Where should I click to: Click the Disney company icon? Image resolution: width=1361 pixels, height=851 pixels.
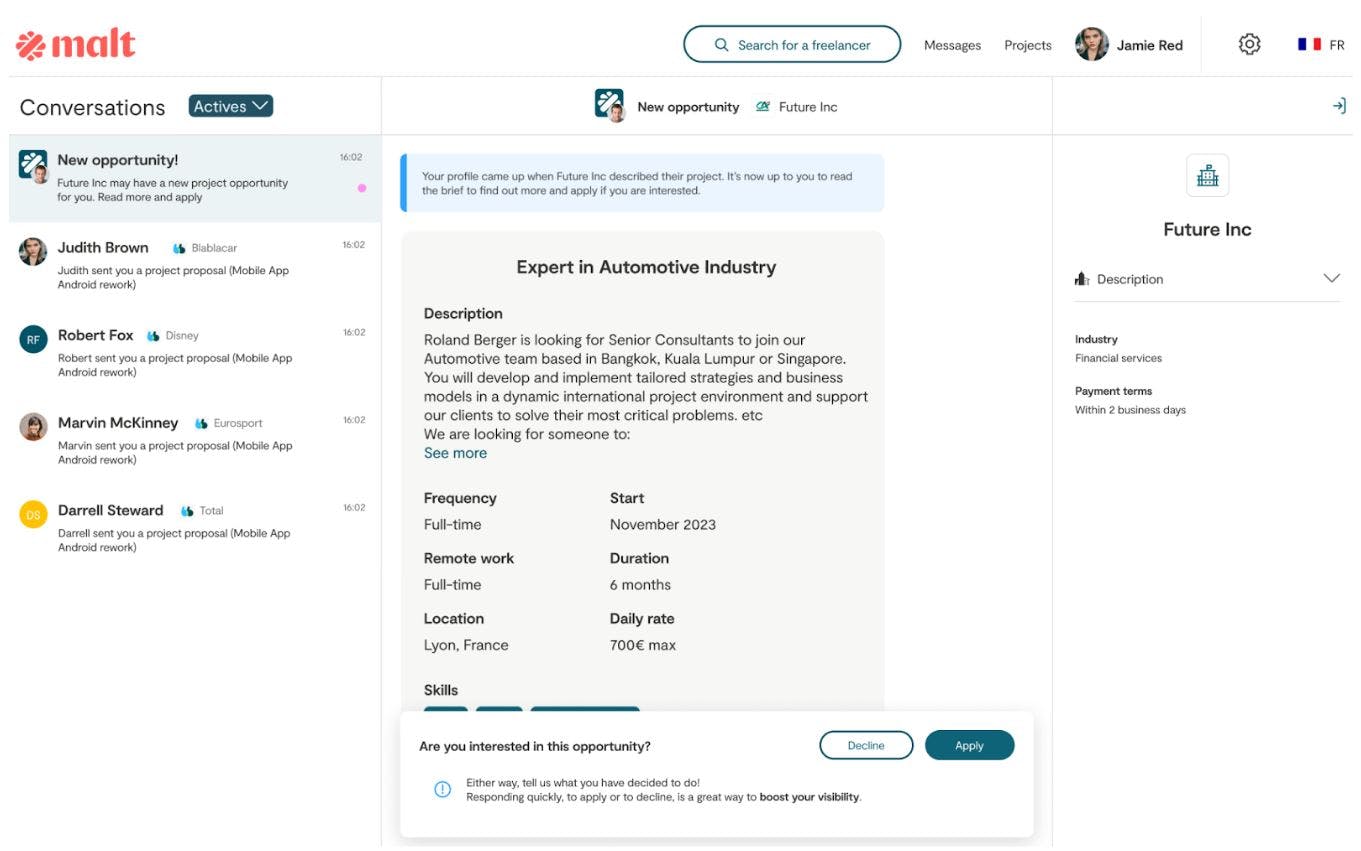pyautogui.click(x=153, y=337)
